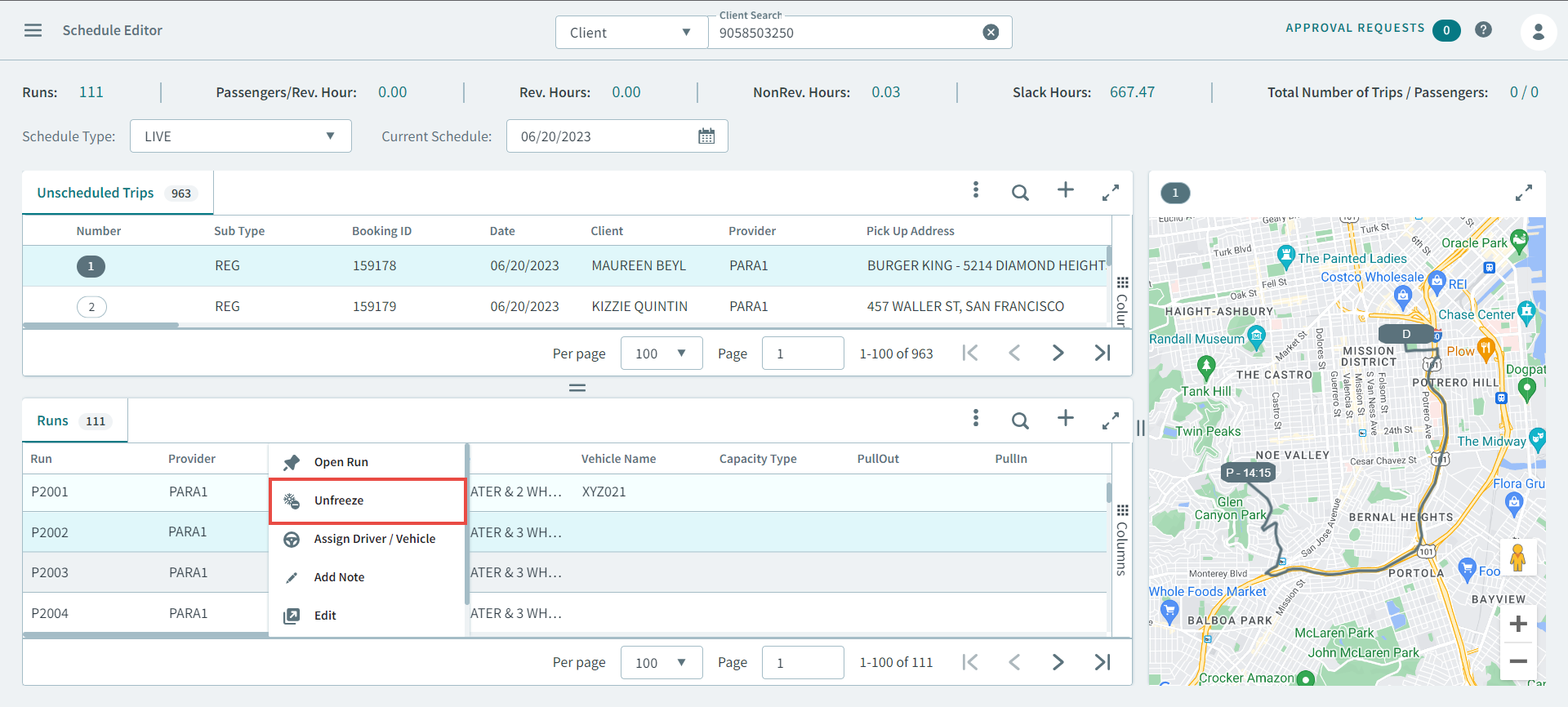Click booking ID 159179 cell

pyautogui.click(x=374, y=307)
